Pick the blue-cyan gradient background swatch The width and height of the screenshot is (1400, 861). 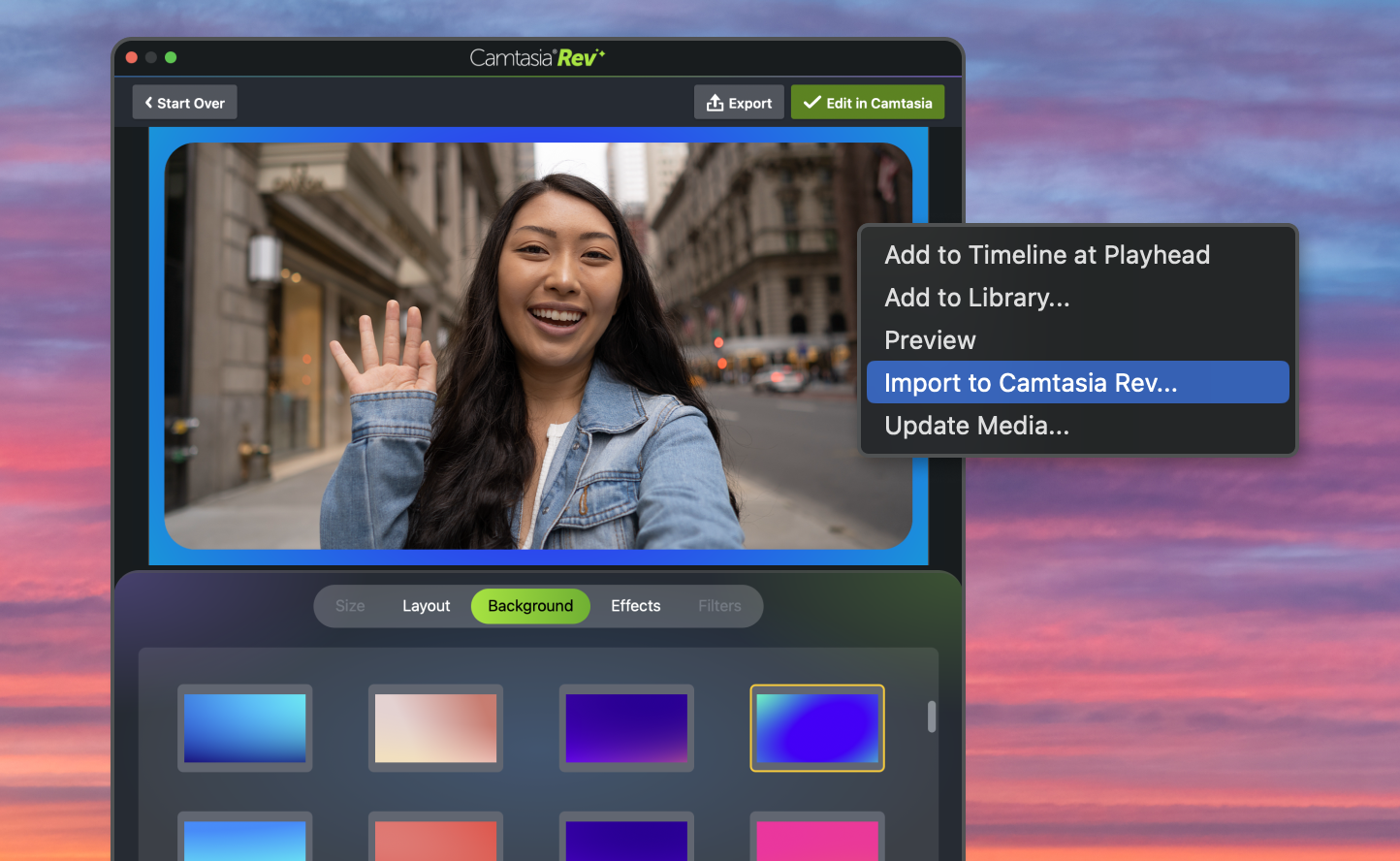click(245, 728)
